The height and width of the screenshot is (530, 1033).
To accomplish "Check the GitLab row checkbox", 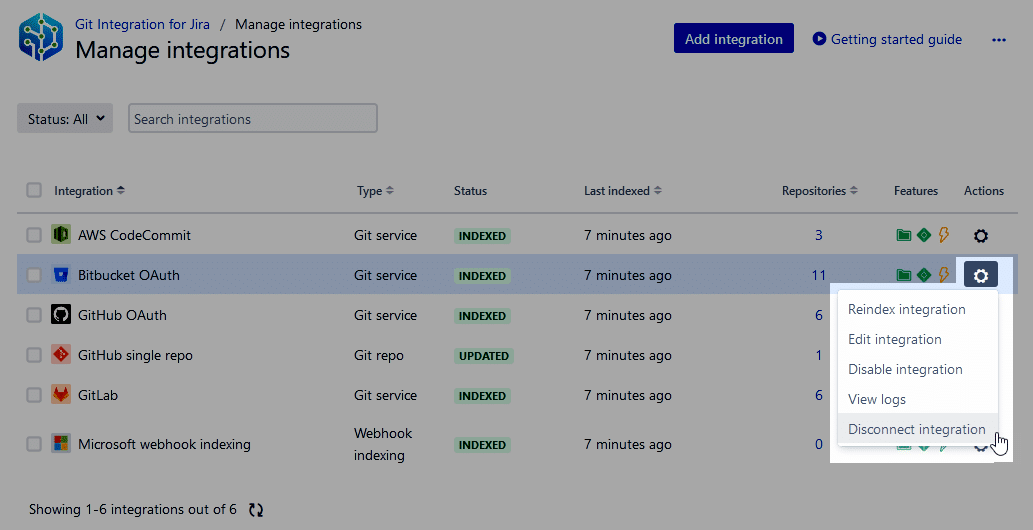I will click(x=34, y=395).
